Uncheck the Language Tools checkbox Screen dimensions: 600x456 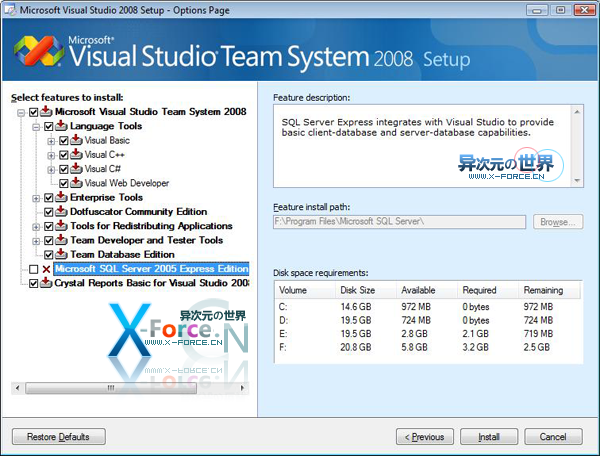[x=49, y=126]
